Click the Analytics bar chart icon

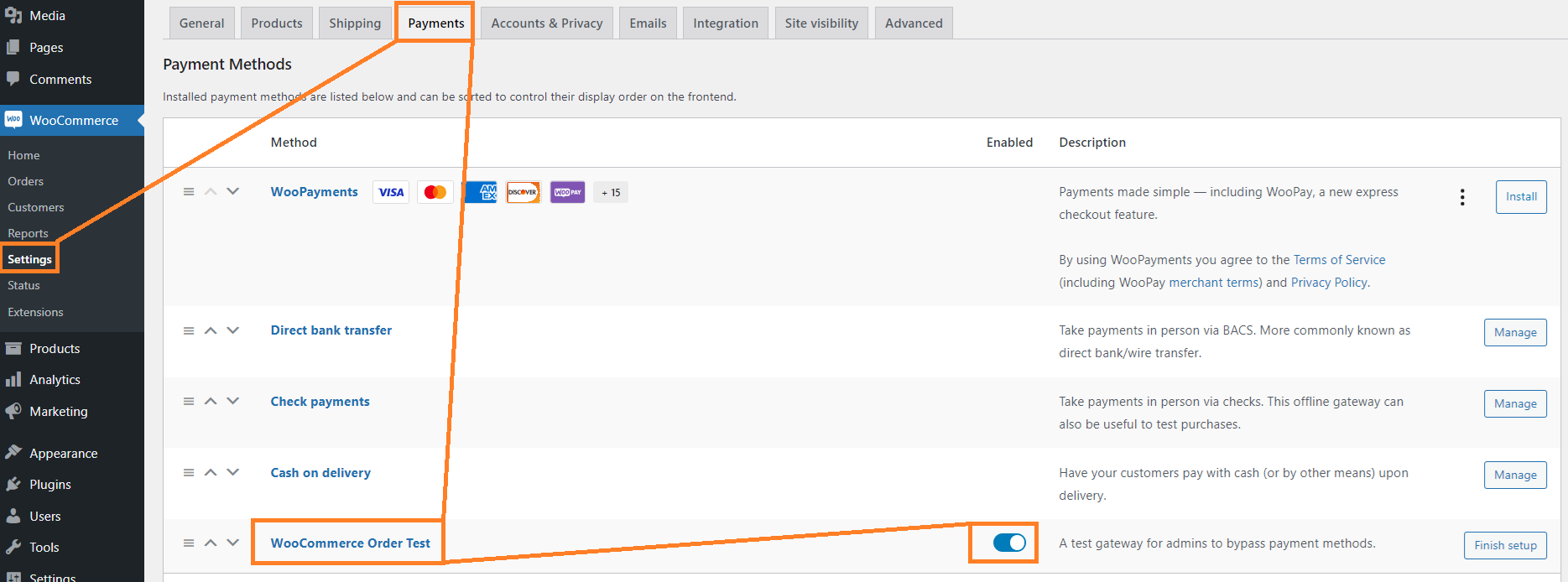[x=13, y=379]
